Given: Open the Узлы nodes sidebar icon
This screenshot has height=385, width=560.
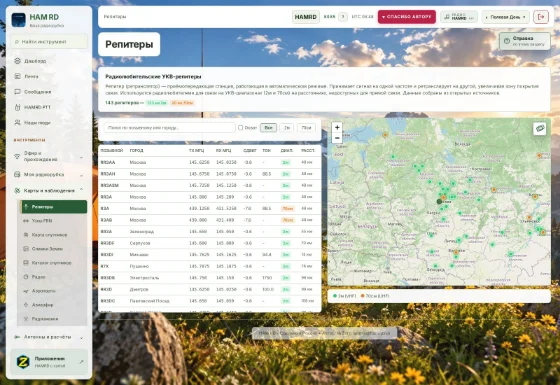Looking at the screenshot, I should (x=26, y=221).
